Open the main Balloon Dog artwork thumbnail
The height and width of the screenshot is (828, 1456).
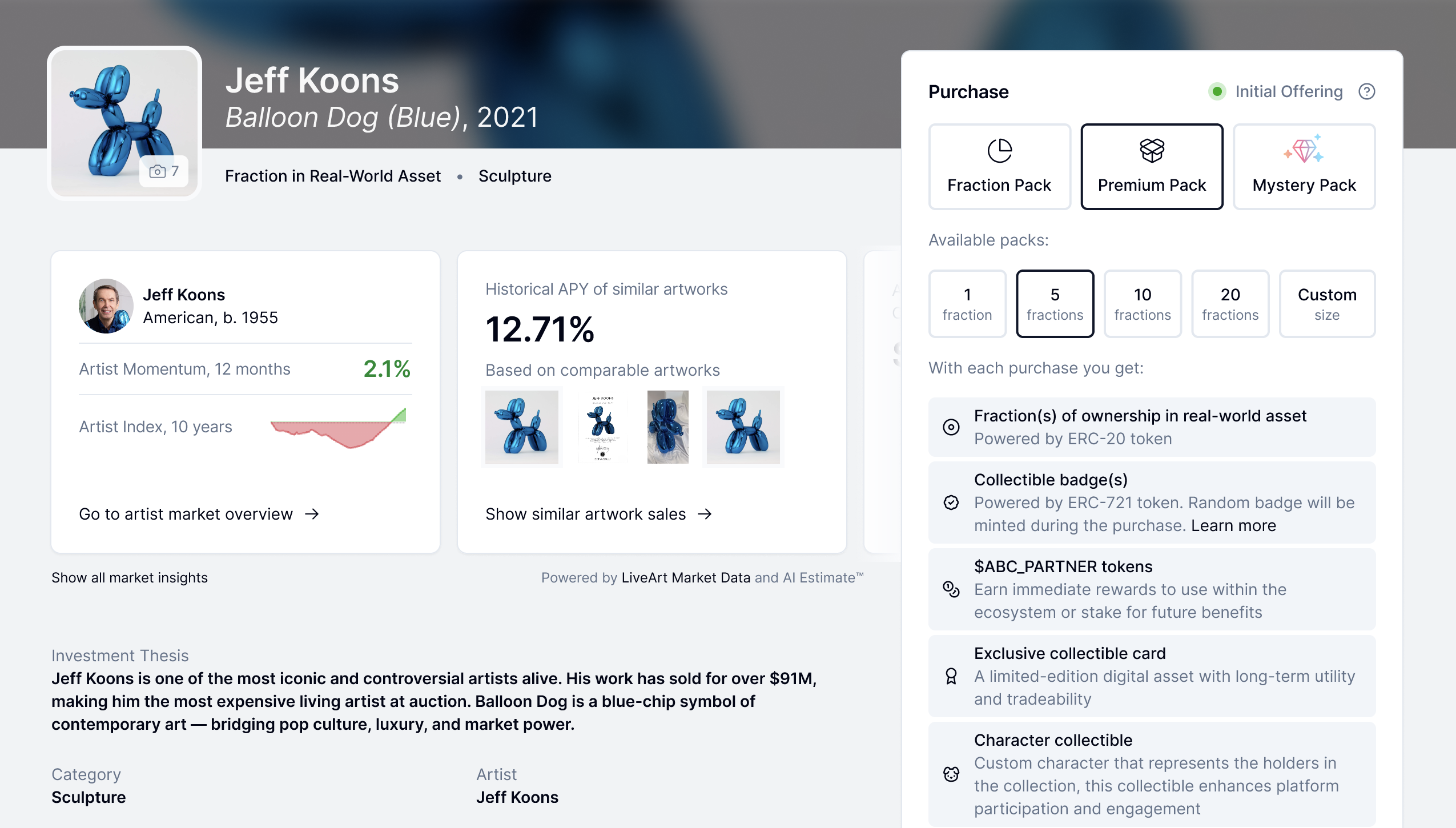coord(124,123)
